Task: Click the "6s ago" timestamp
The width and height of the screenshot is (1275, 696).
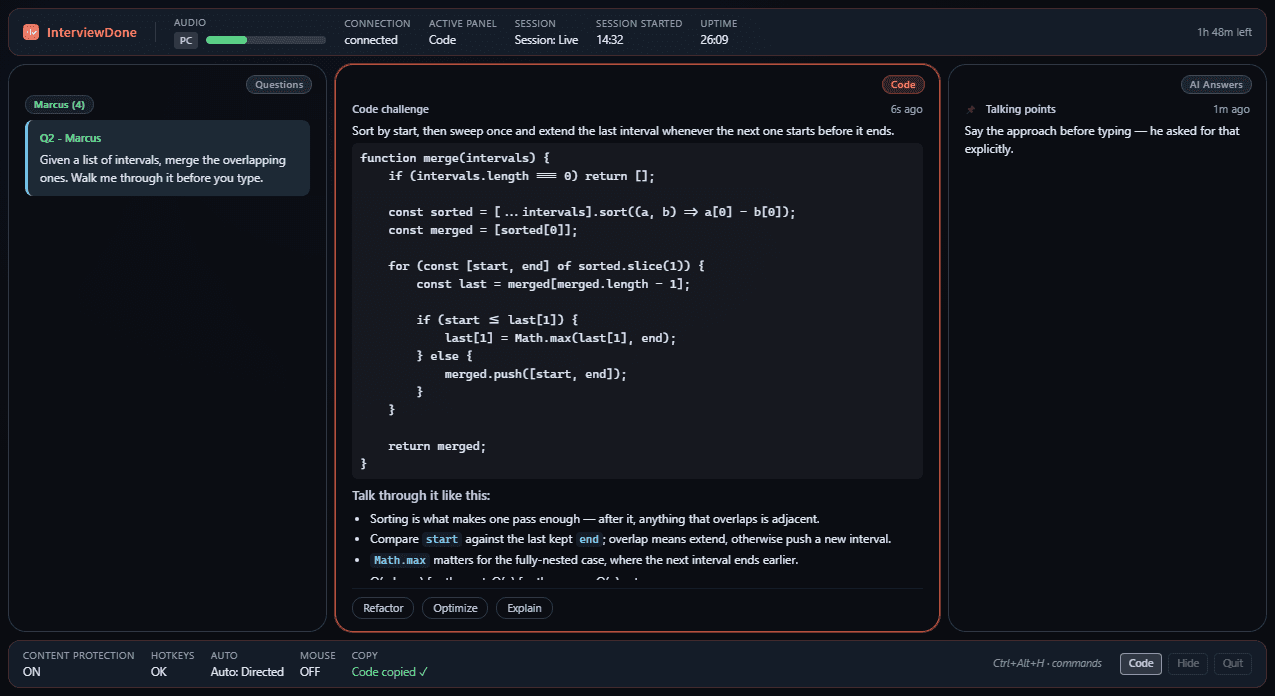Action: pyautogui.click(x=907, y=109)
